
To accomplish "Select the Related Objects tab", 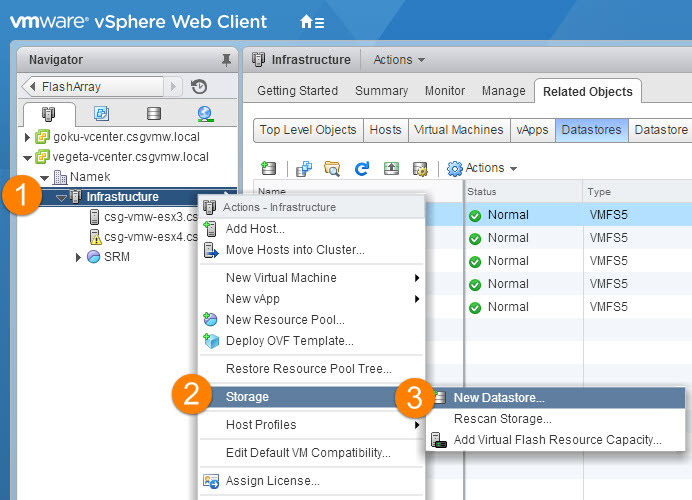I will tap(587, 91).
